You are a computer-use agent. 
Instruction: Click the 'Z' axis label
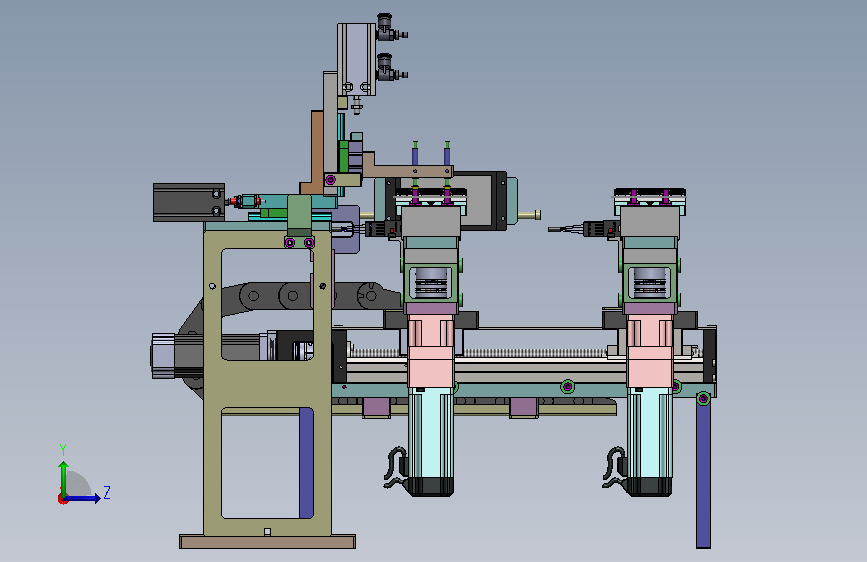(x=107, y=492)
